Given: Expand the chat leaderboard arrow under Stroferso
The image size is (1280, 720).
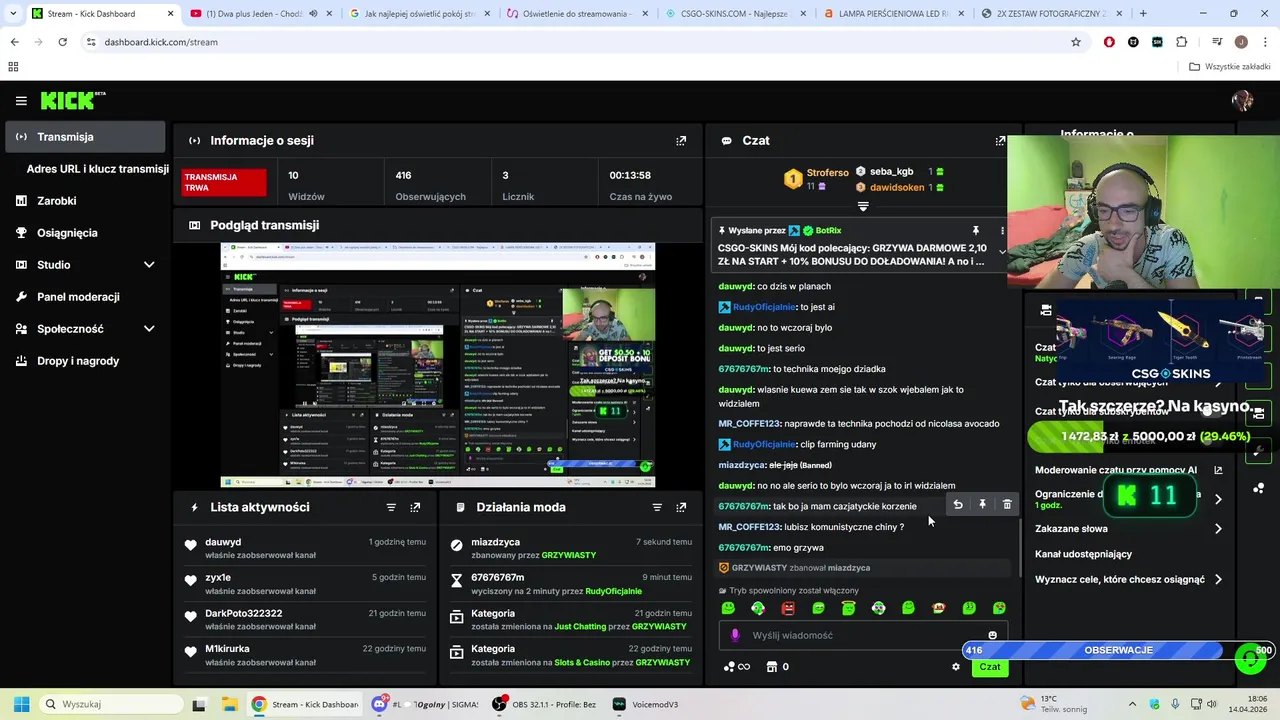Looking at the screenshot, I should point(863,207).
